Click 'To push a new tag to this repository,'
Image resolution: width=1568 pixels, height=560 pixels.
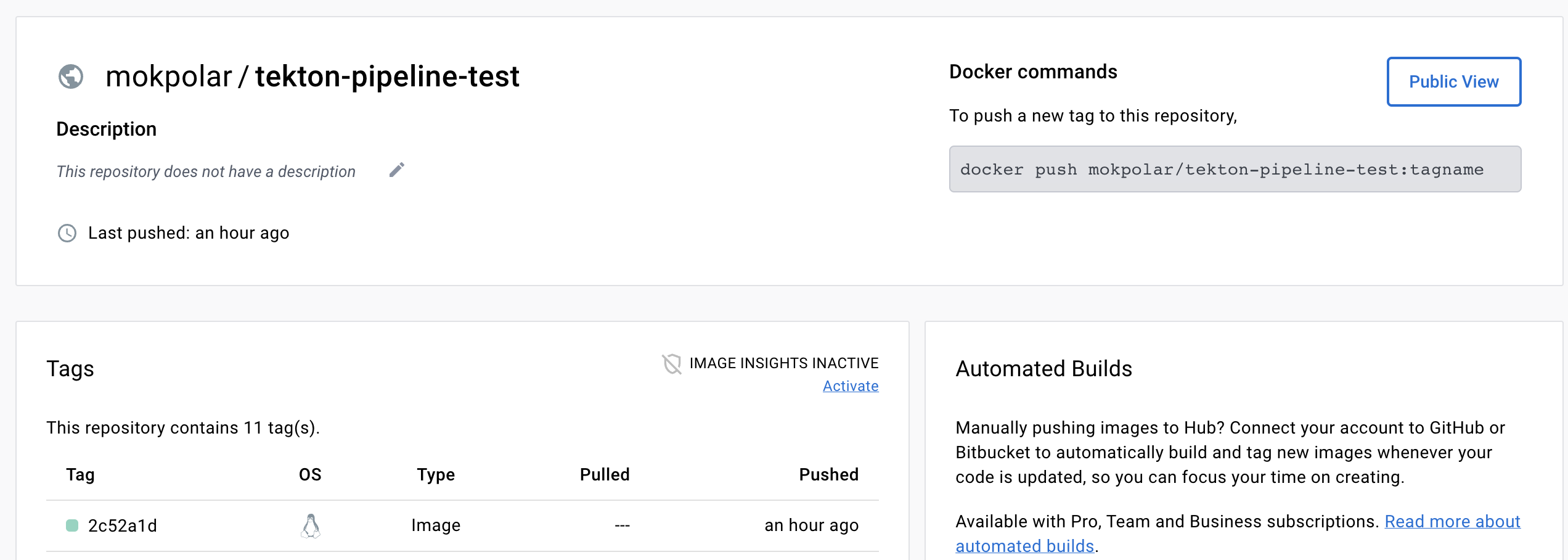[x=1093, y=116]
